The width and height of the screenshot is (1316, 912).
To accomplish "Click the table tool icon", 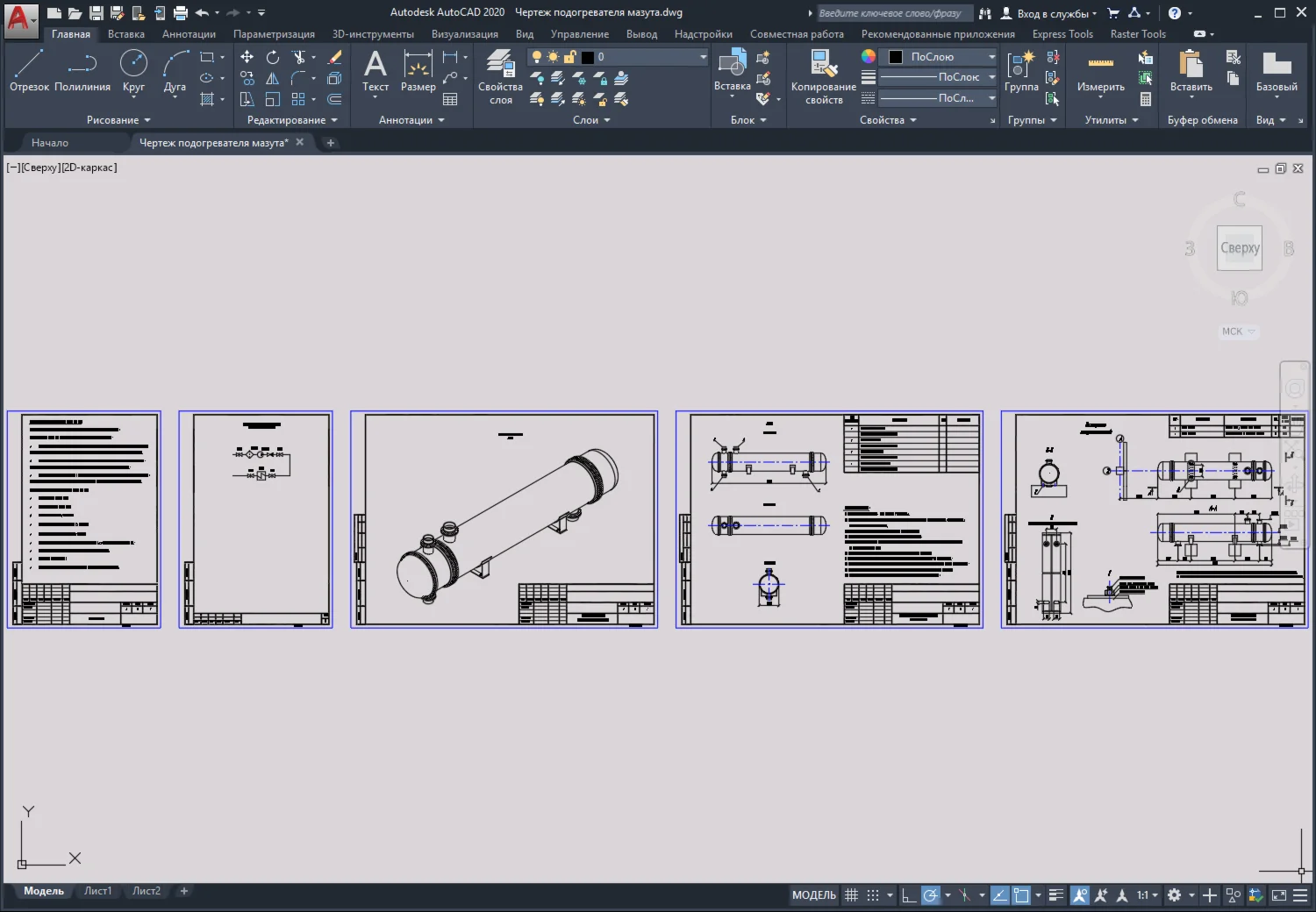I will tap(450, 99).
